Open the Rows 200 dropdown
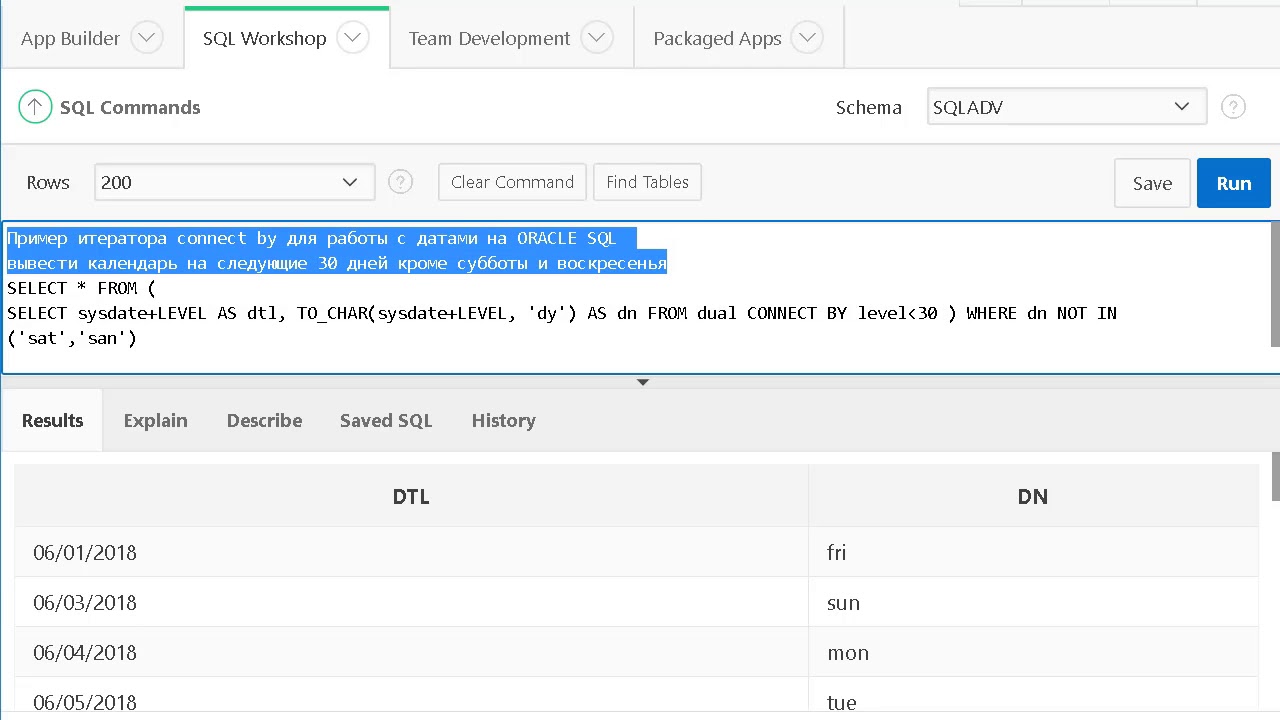Image resolution: width=1280 pixels, height=720 pixels. click(234, 182)
